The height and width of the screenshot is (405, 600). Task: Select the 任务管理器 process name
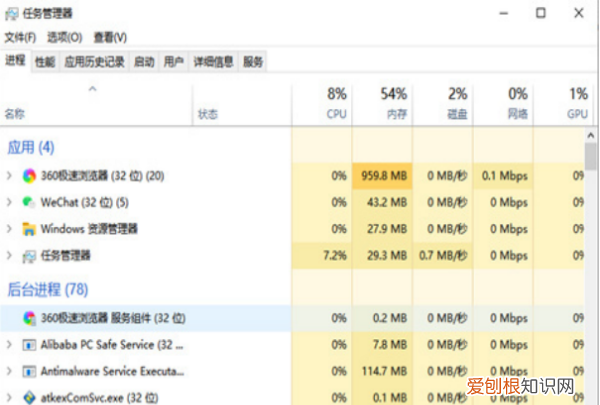[x=65, y=255]
